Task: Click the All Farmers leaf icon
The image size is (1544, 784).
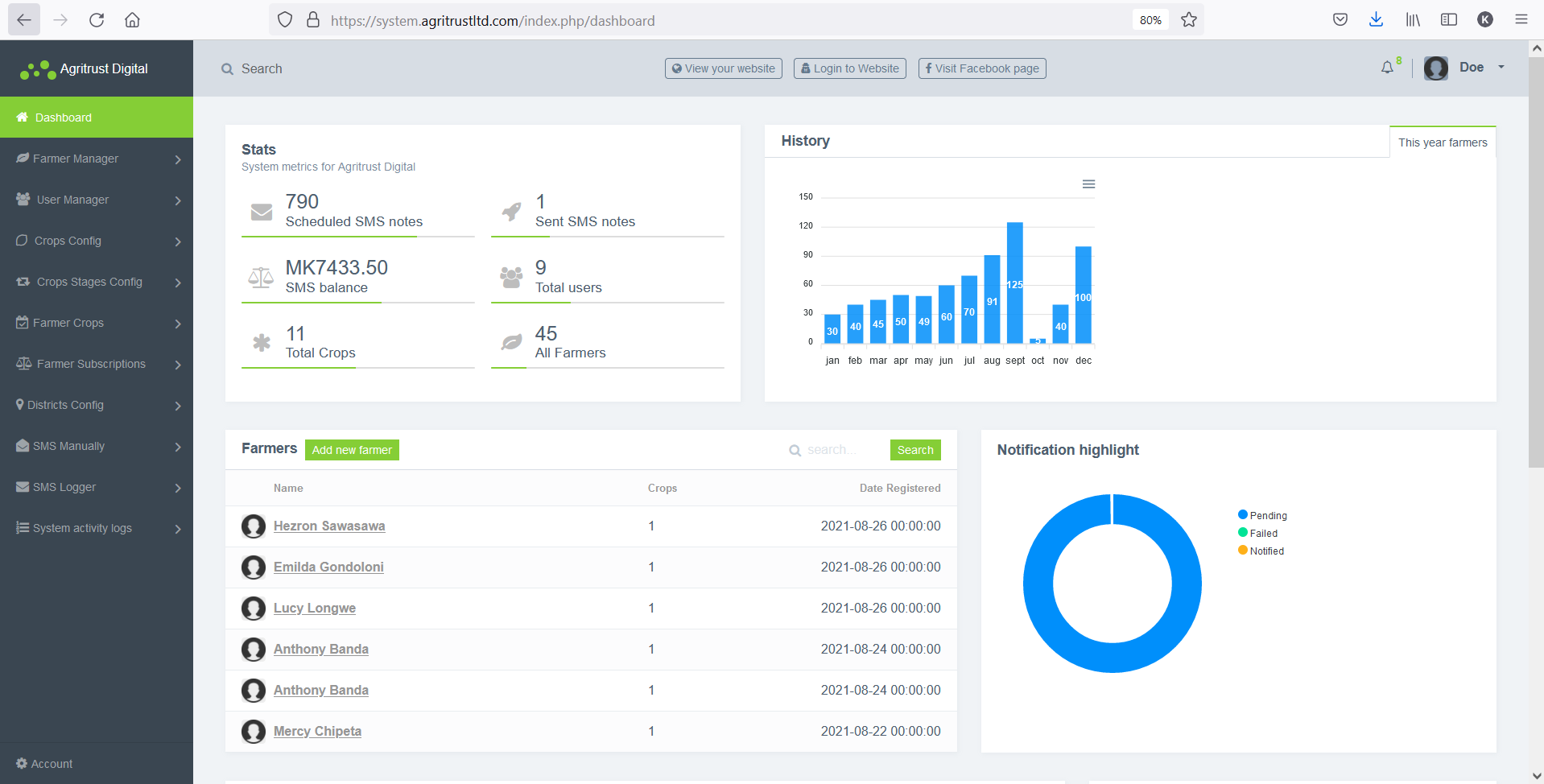Action: (x=511, y=343)
